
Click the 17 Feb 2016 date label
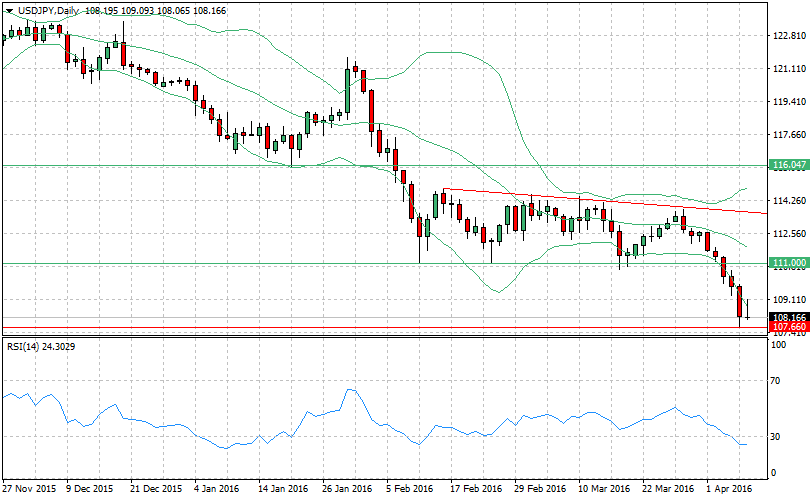click(475, 489)
